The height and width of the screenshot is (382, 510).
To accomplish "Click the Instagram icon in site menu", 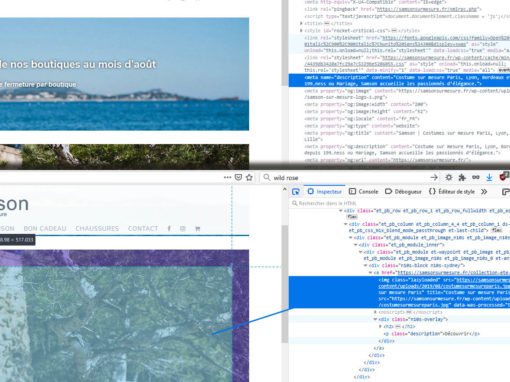I will click(183, 228).
